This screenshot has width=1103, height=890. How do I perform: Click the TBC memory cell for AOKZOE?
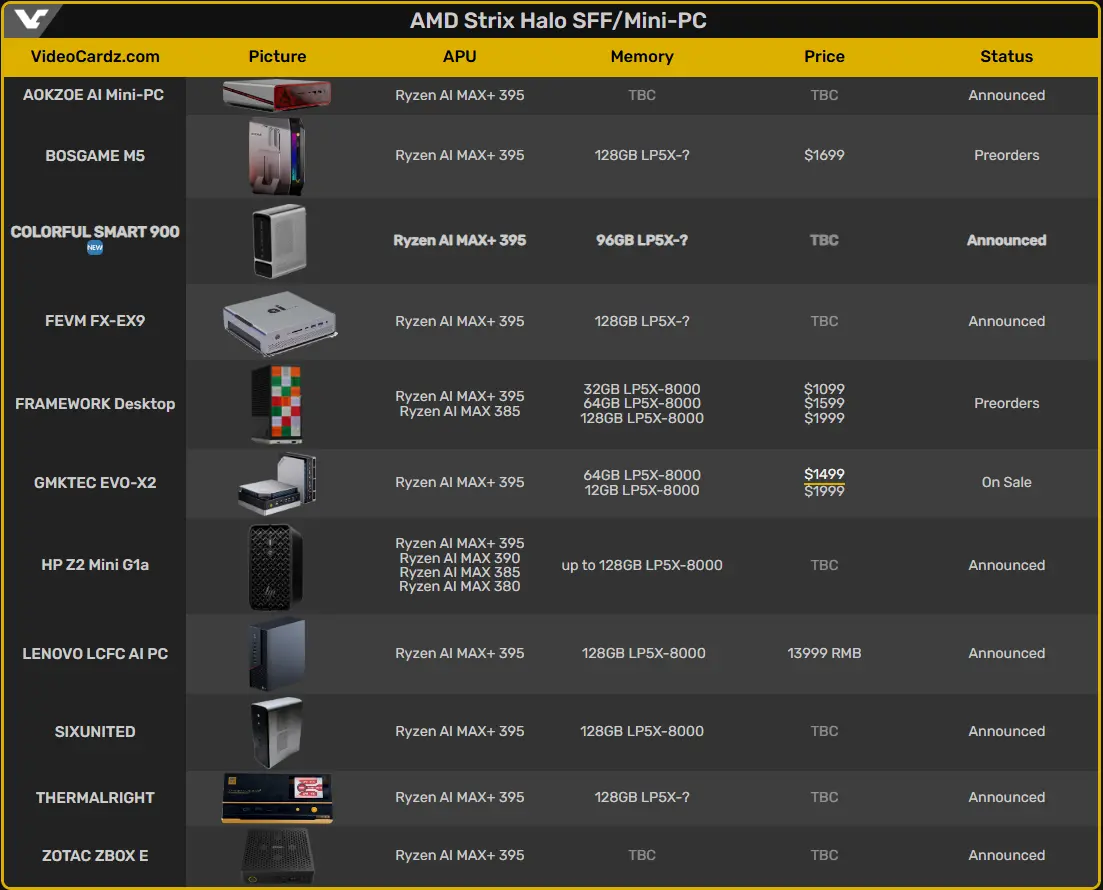[642, 95]
